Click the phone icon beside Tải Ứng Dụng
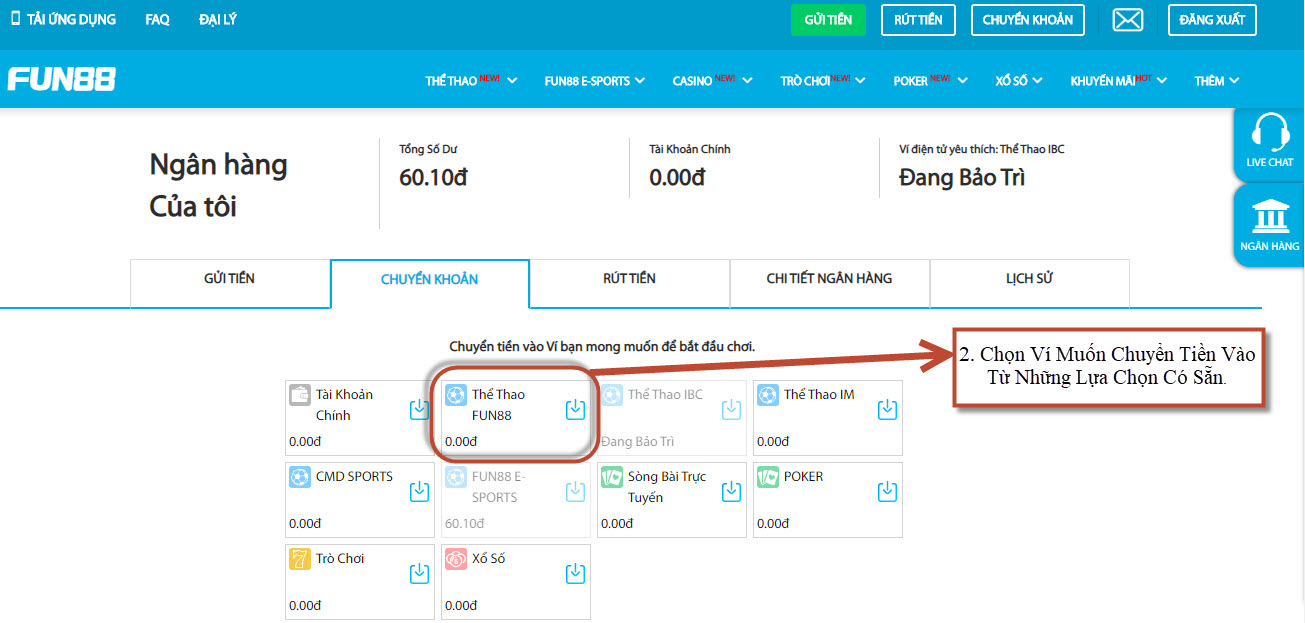The height and width of the screenshot is (623, 1305). coord(15,19)
